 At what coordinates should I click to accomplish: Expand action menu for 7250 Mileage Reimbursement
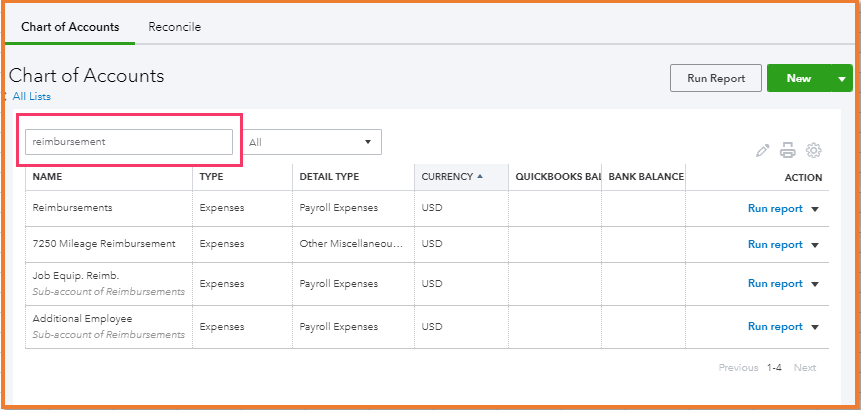(814, 245)
